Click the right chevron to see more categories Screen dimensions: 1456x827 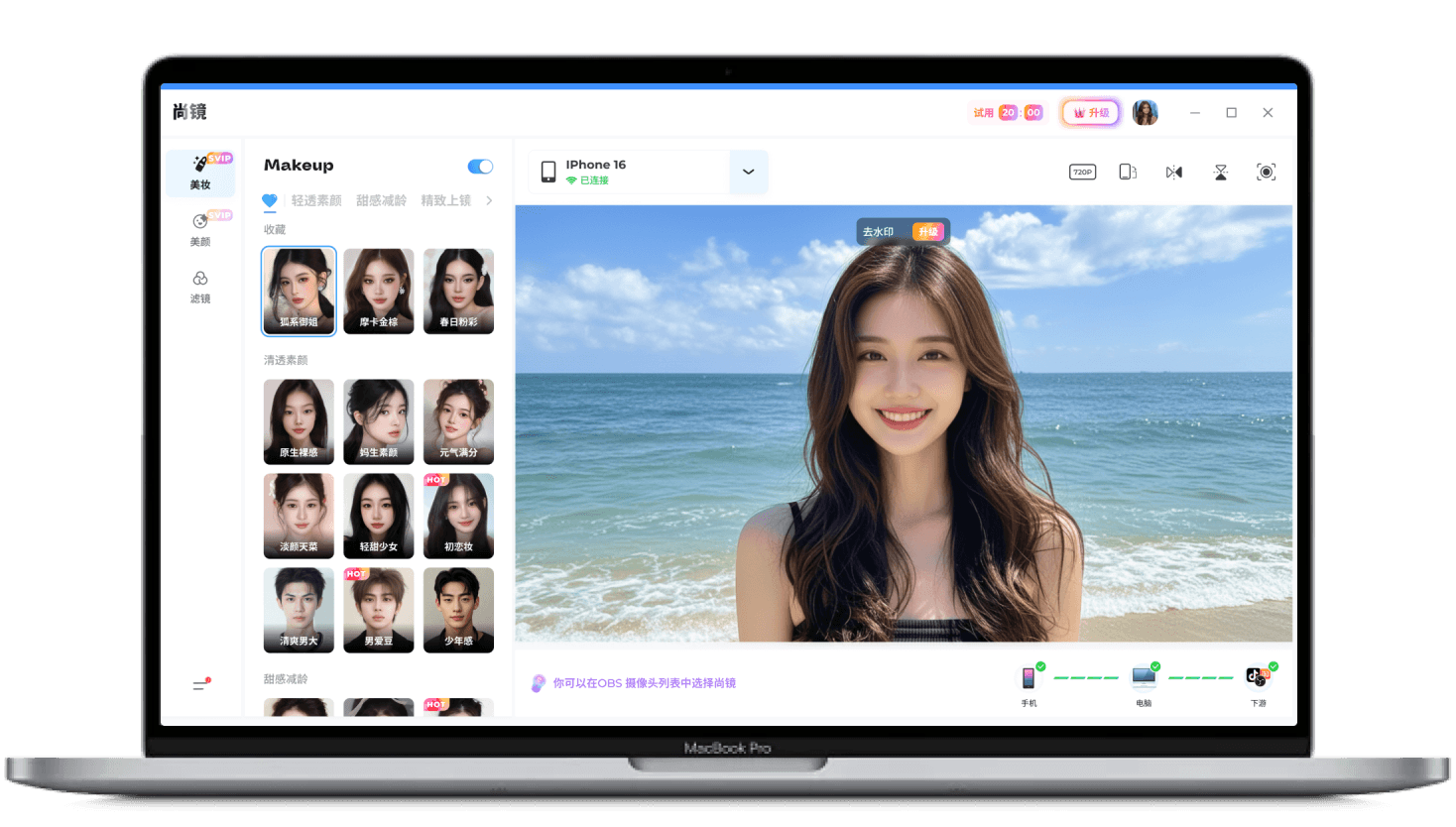click(x=488, y=200)
